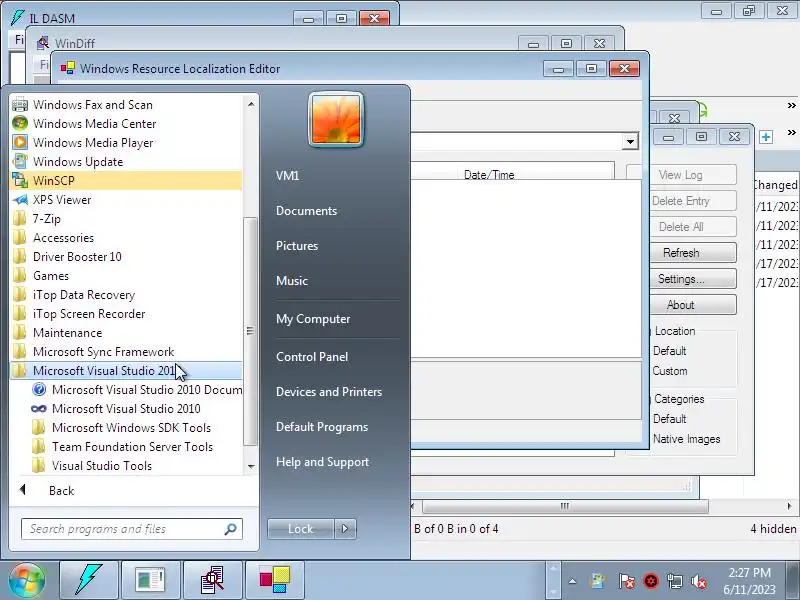Open My Computer from the Start menu

click(x=313, y=319)
